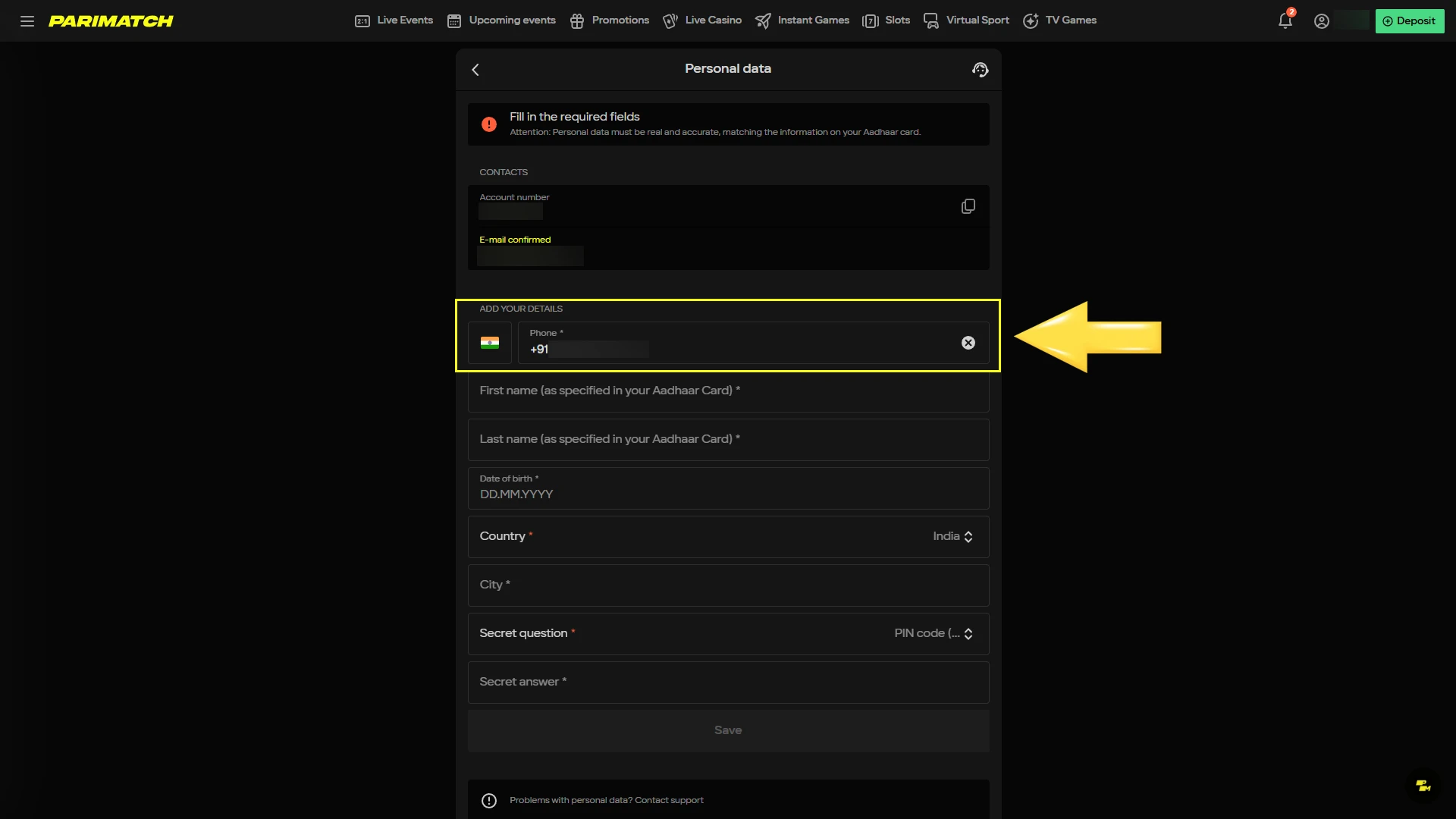
Task: Open the user profile icon
Action: [x=1322, y=21]
